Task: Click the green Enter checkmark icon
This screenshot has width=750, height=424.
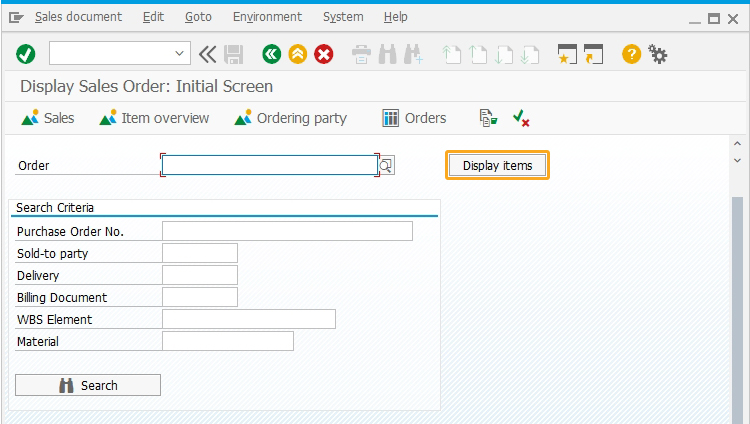Action: tap(26, 54)
